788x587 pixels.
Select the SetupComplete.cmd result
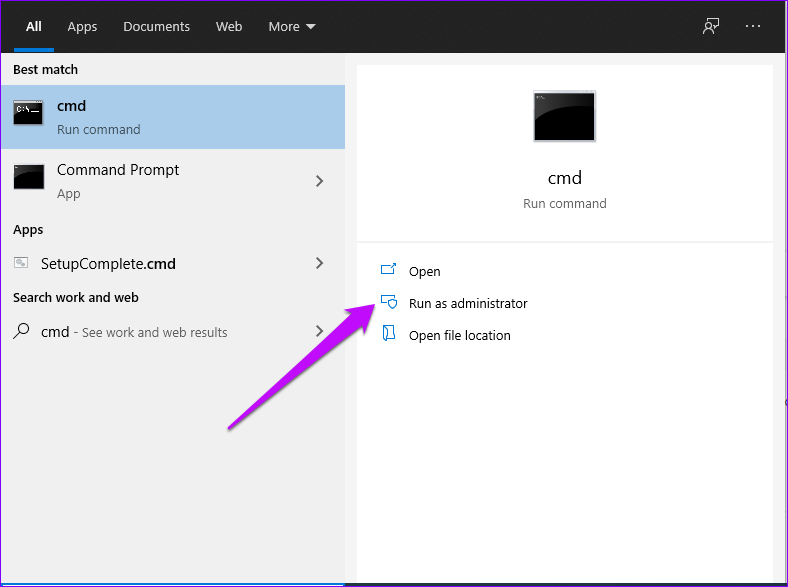point(173,263)
